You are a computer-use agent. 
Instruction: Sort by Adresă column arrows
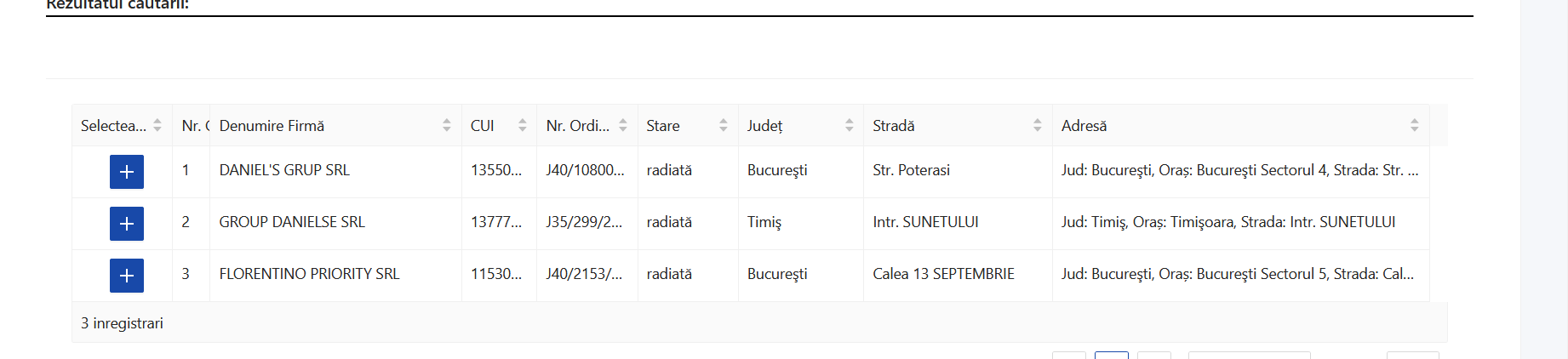pyautogui.click(x=1415, y=126)
